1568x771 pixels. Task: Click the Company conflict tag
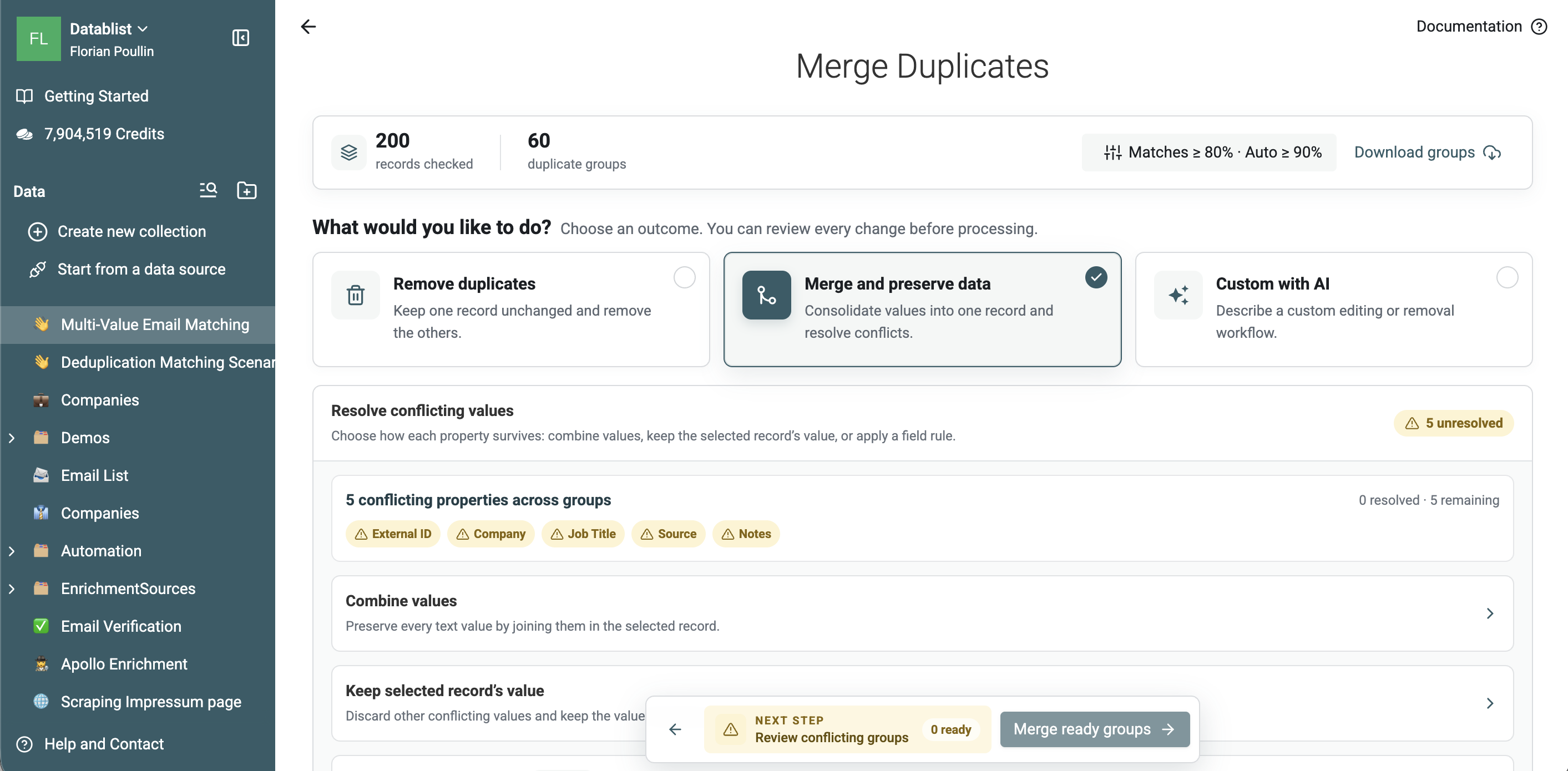click(x=490, y=534)
